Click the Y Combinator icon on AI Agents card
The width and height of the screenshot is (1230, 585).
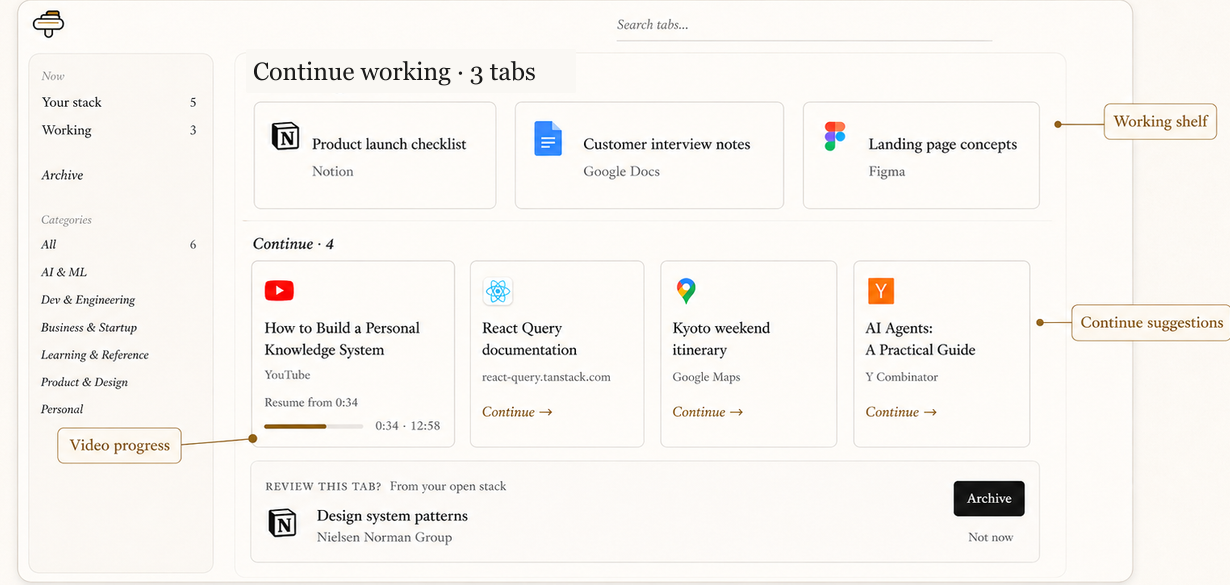pyautogui.click(x=880, y=291)
